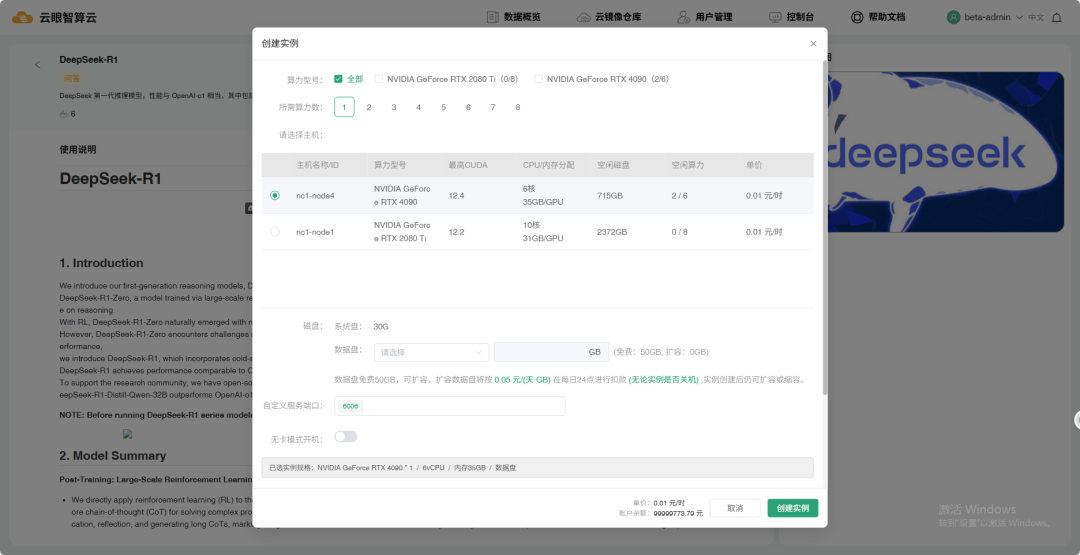Click the 取消 button
The image size is (1080, 555).
[x=735, y=508]
